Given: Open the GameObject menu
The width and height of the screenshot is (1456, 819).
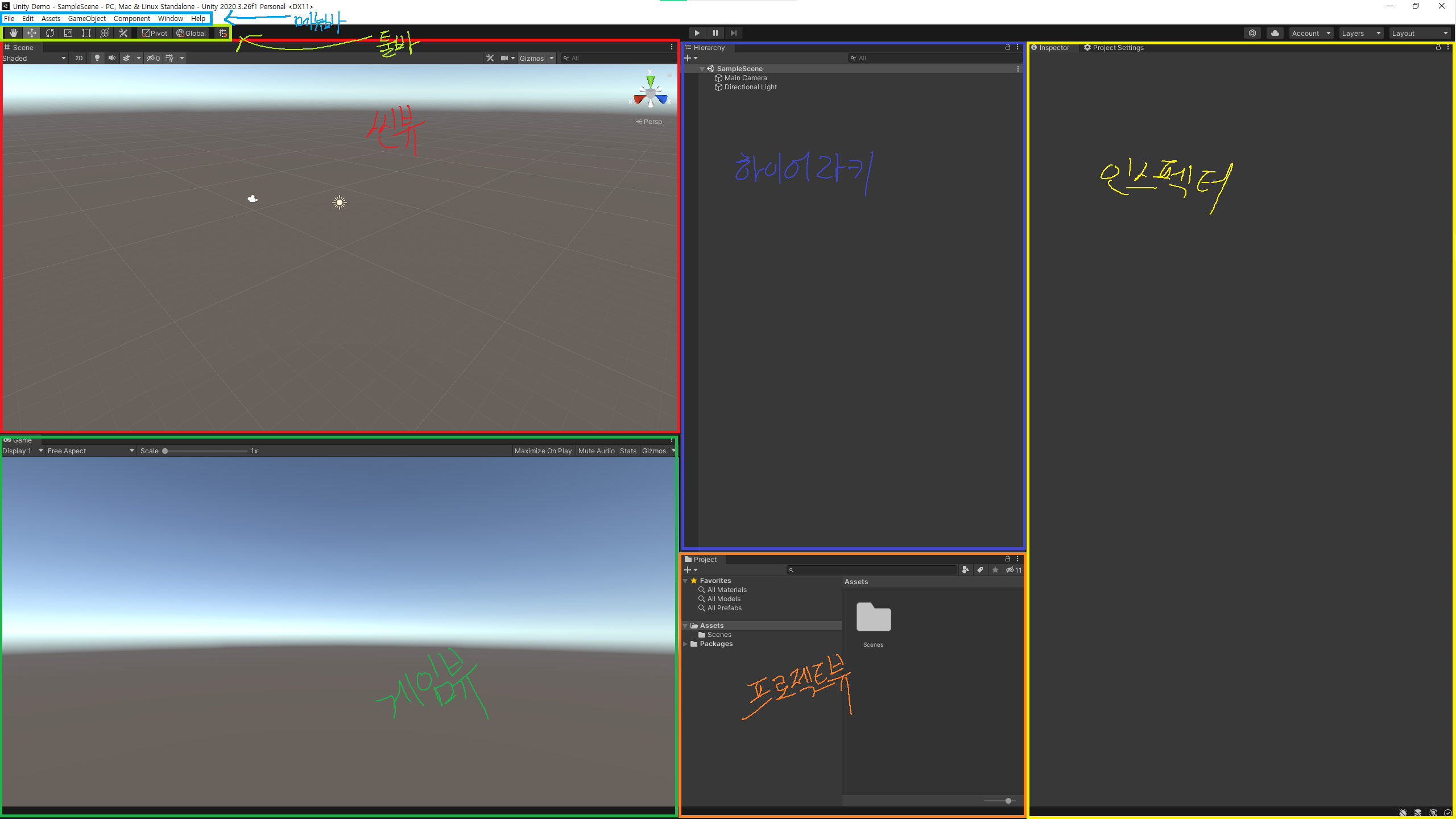Looking at the screenshot, I should pos(86,18).
